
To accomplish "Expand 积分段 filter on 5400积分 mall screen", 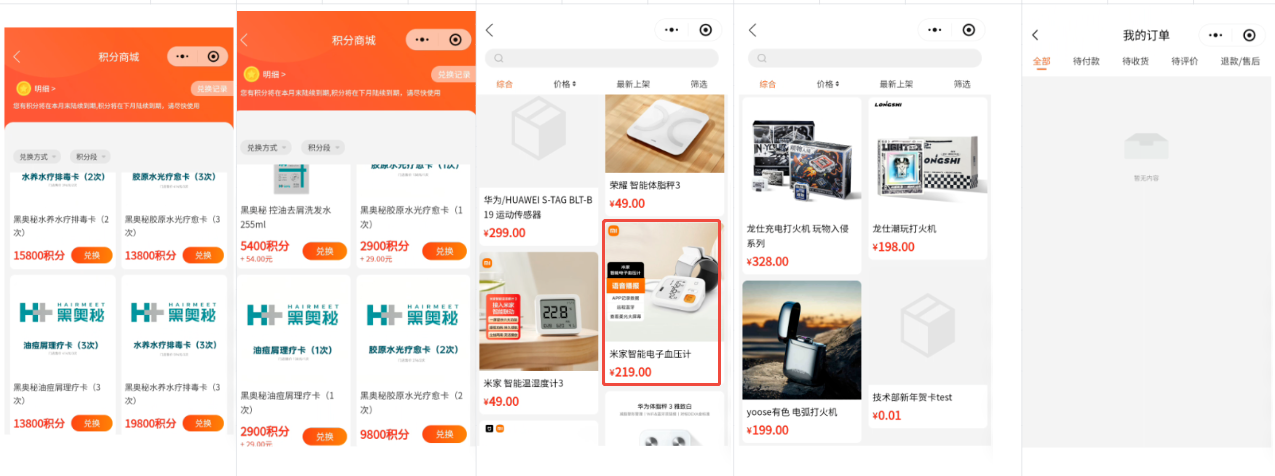I will pos(322,148).
